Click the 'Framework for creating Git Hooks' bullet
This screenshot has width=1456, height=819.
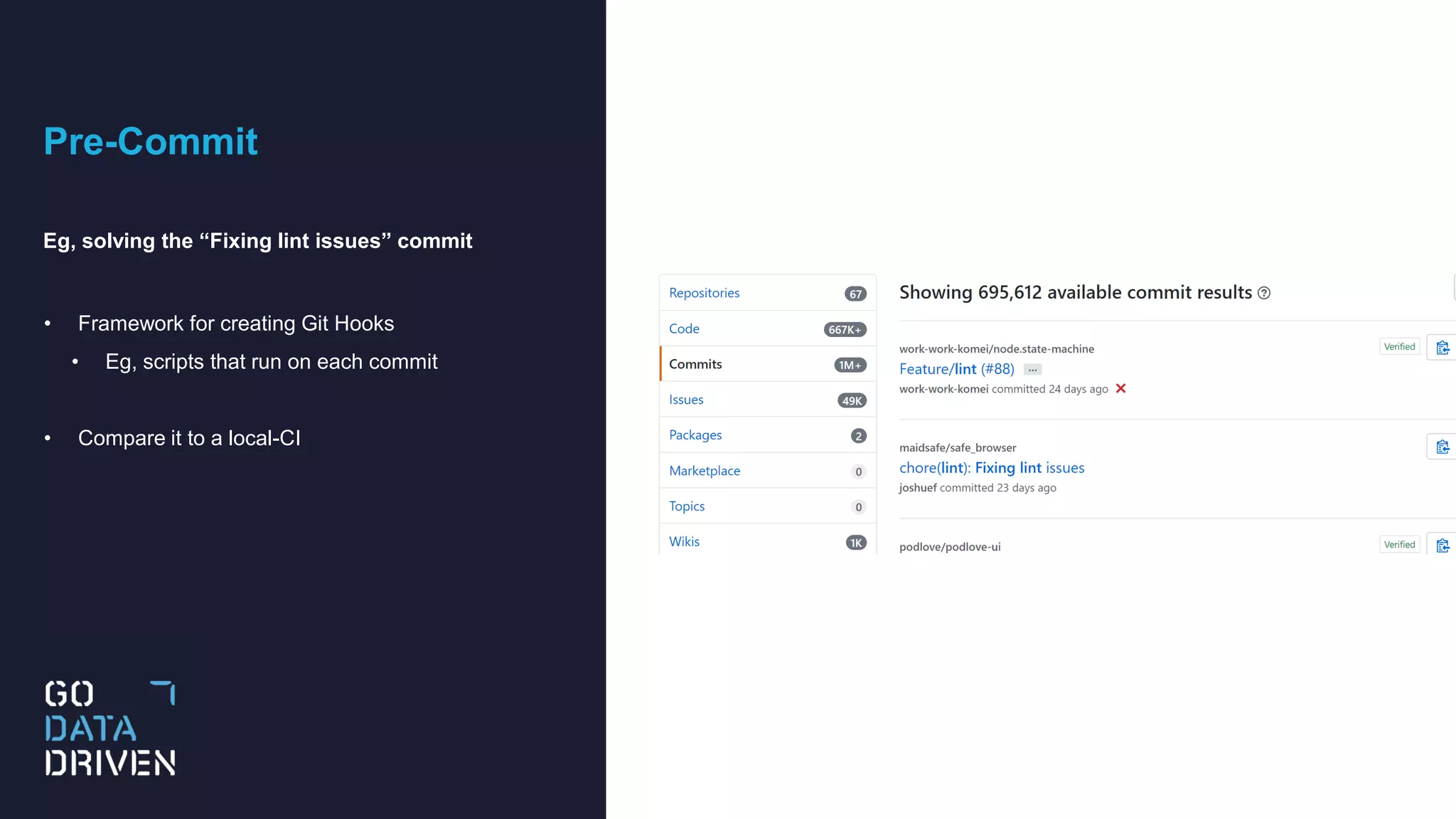pyautogui.click(x=236, y=323)
